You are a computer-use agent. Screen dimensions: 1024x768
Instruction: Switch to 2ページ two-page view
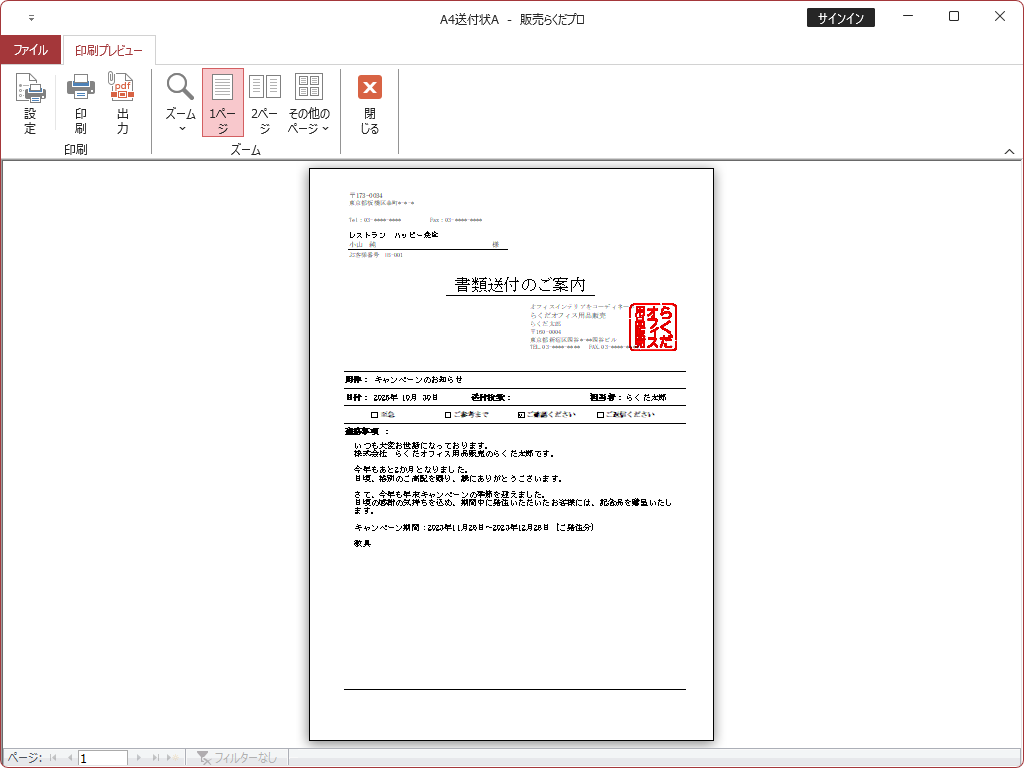pyautogui.click(x=265, y=103)
